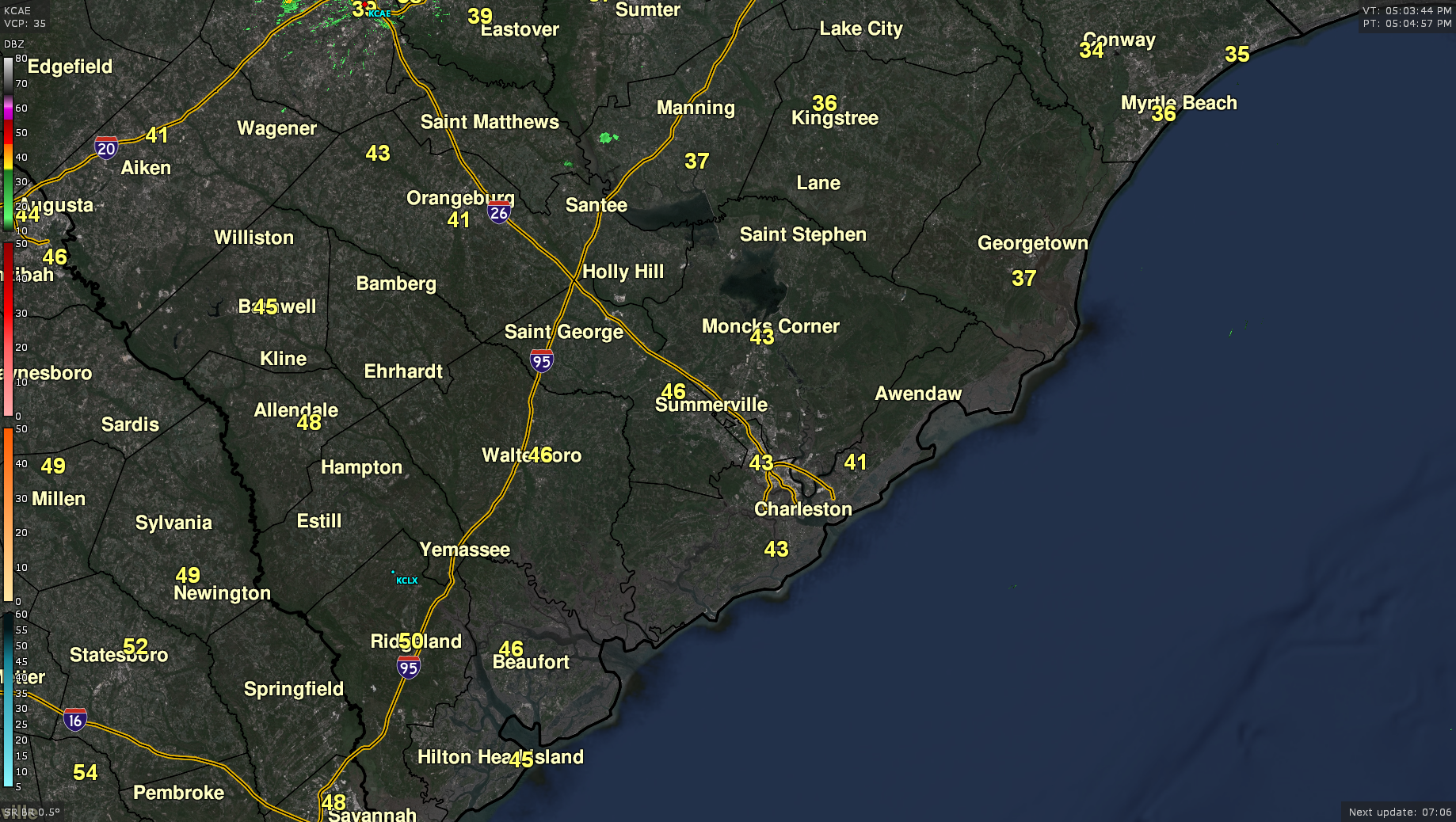Click the Next update countdown timer
This screenshot has width=1456, height=822.
click(x=1400, y=812)
